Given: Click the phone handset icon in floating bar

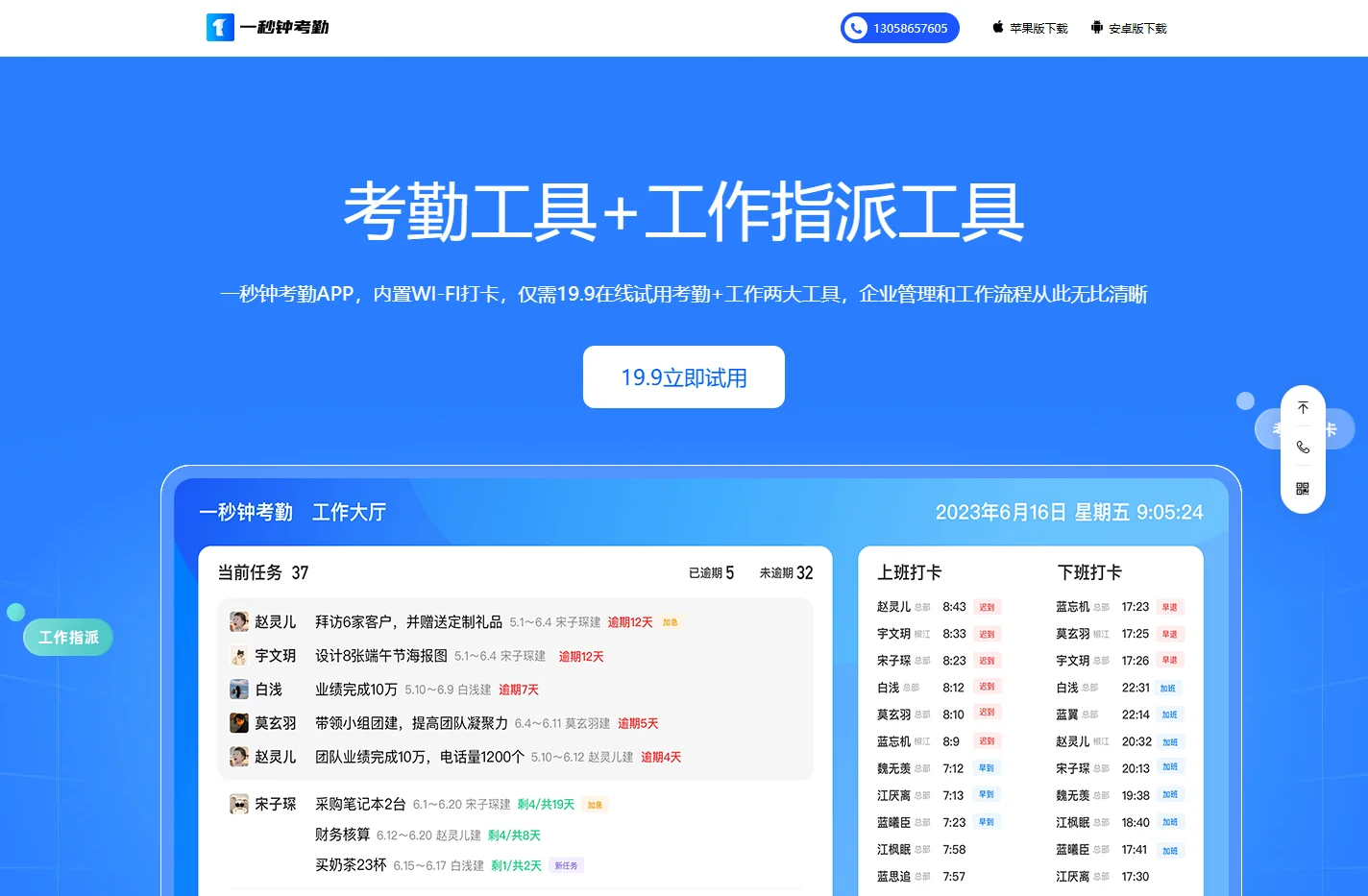Looking at the screenshot, I should tap(1303, 448).
